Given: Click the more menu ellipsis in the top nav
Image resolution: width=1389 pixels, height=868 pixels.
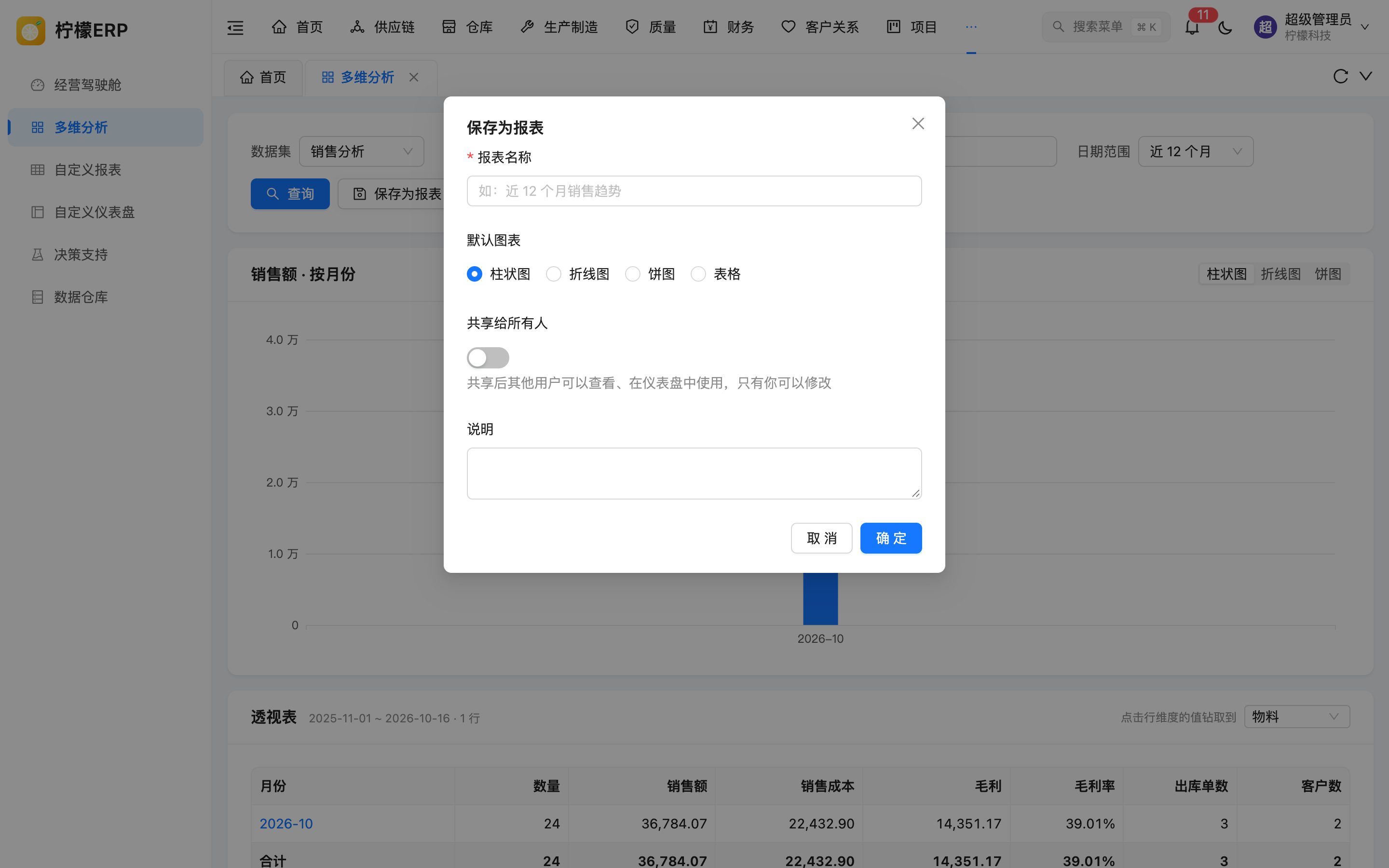Looking at the screenshot, I should [970, 27].
